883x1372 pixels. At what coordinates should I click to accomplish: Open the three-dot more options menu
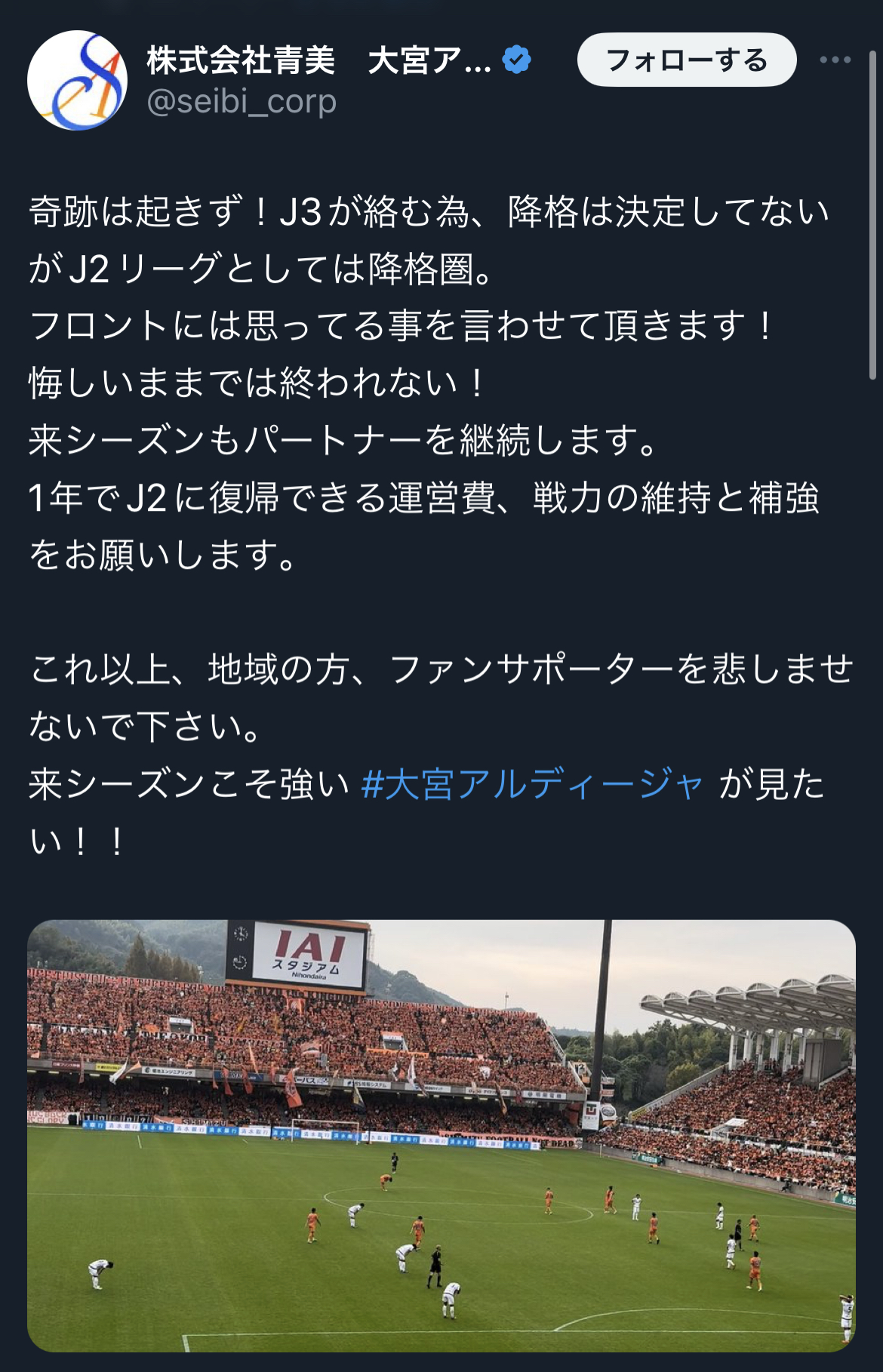pyautogui.click(x=835, y=60)
